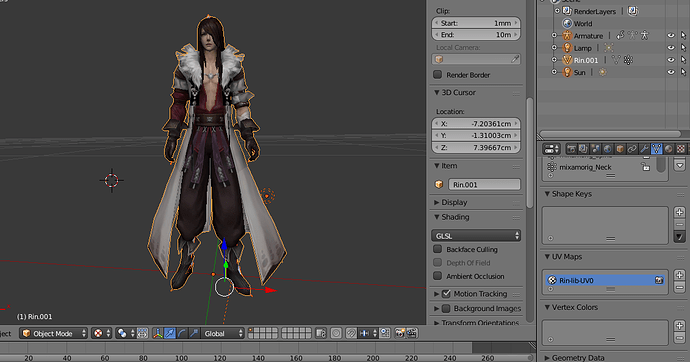The height and width of the screenshot is (362, 690).
Task: Click the eyedropper in Local Camera field
Action: coord(515,59)
